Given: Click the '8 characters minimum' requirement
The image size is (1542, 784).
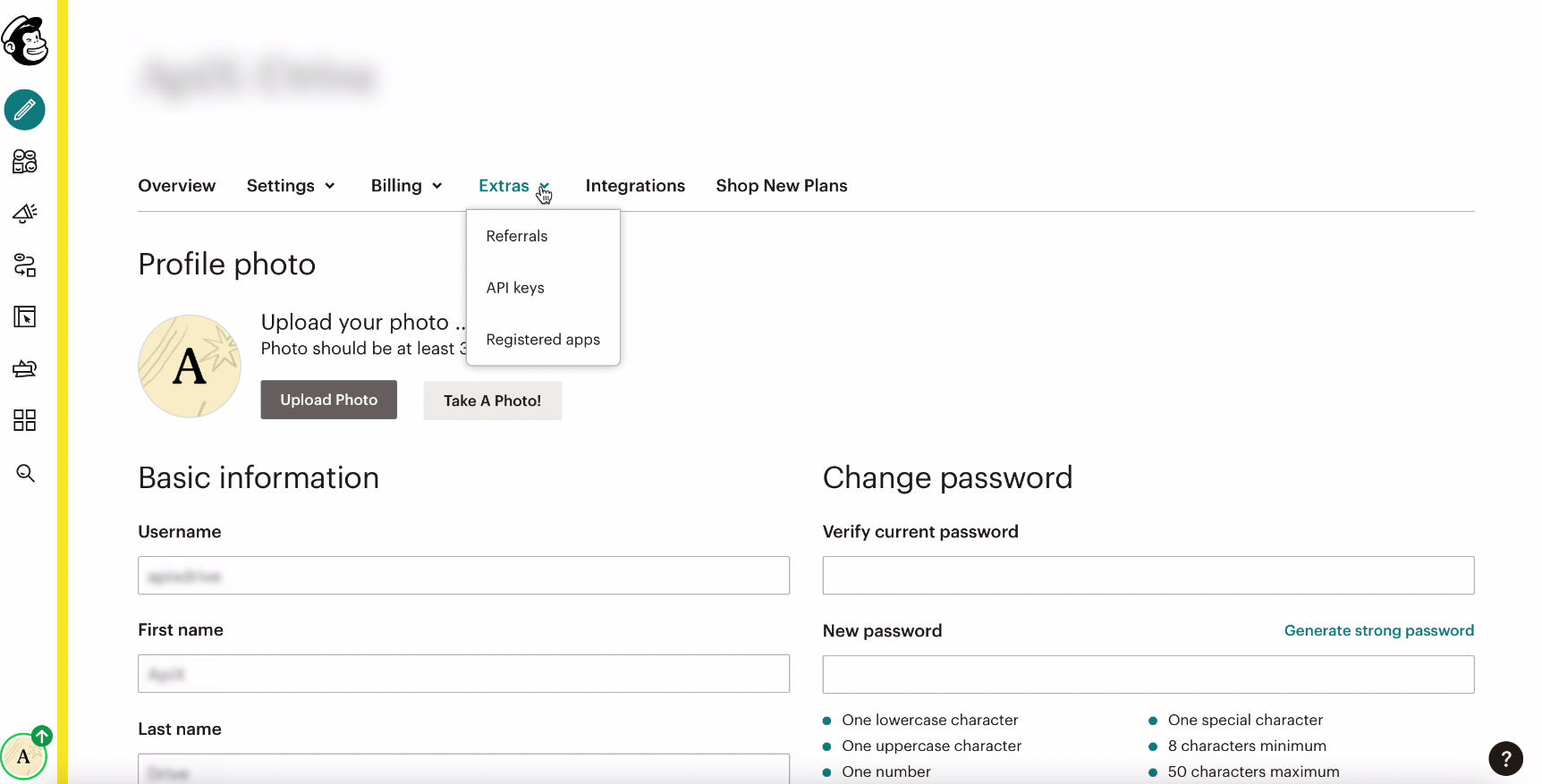Looking at the screenshot, I should pos(1247,746).
